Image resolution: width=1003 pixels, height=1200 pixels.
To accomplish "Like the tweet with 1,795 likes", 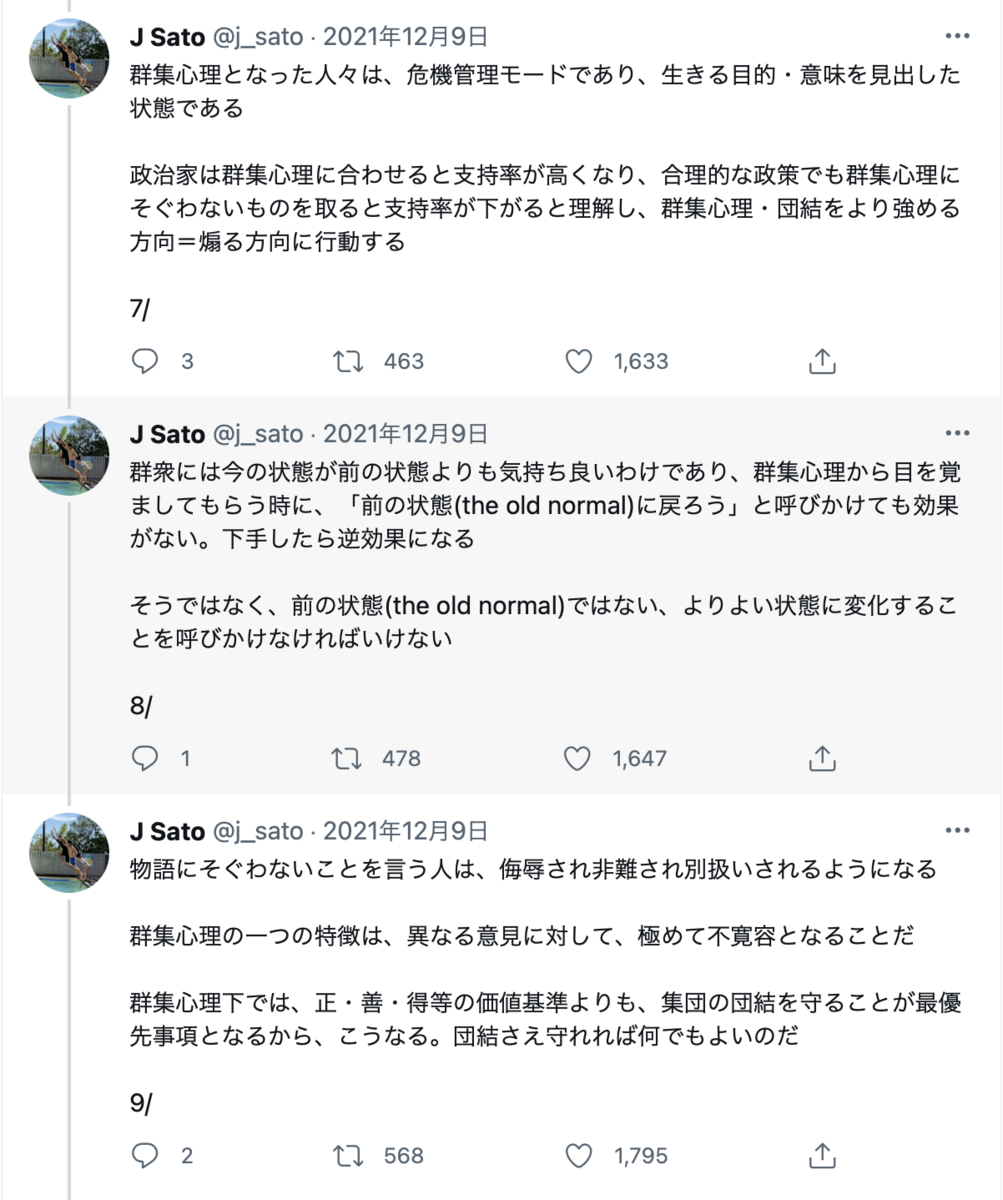I will pyautogui.click(x=578, y=1156).
